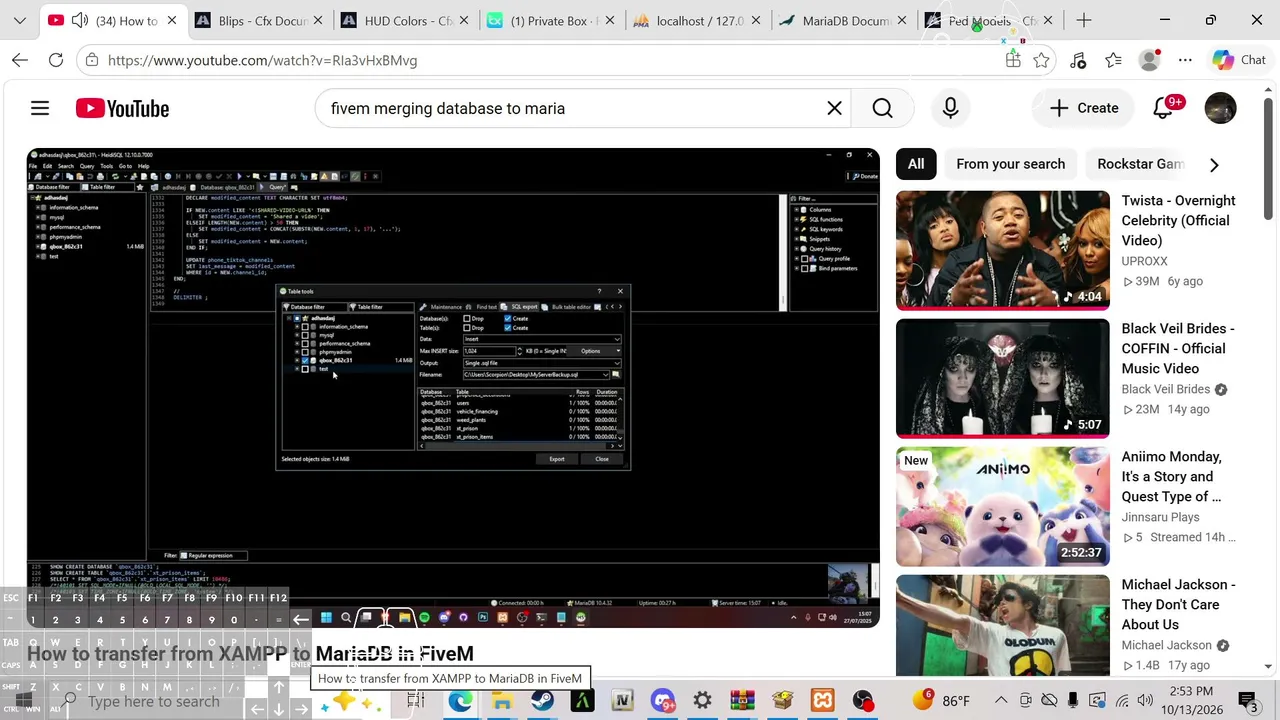Open File Explorer from the taskbar

pos(502,701)
